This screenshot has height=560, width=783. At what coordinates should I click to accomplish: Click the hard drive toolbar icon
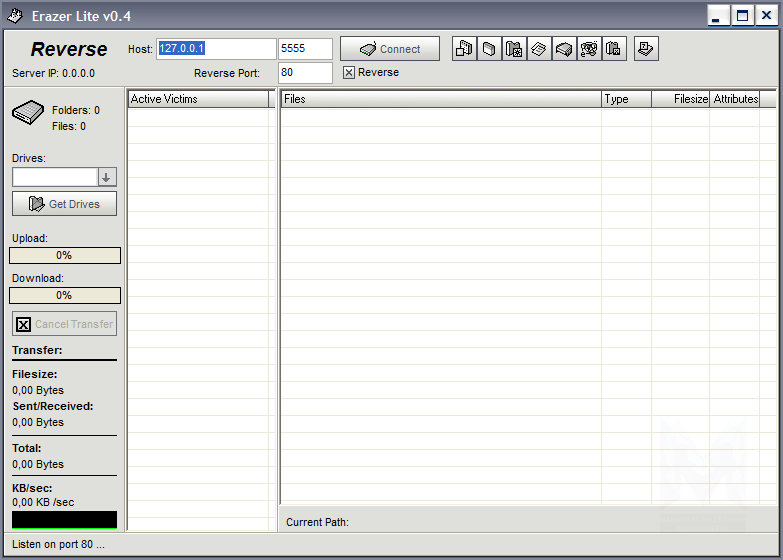[564, 48]
